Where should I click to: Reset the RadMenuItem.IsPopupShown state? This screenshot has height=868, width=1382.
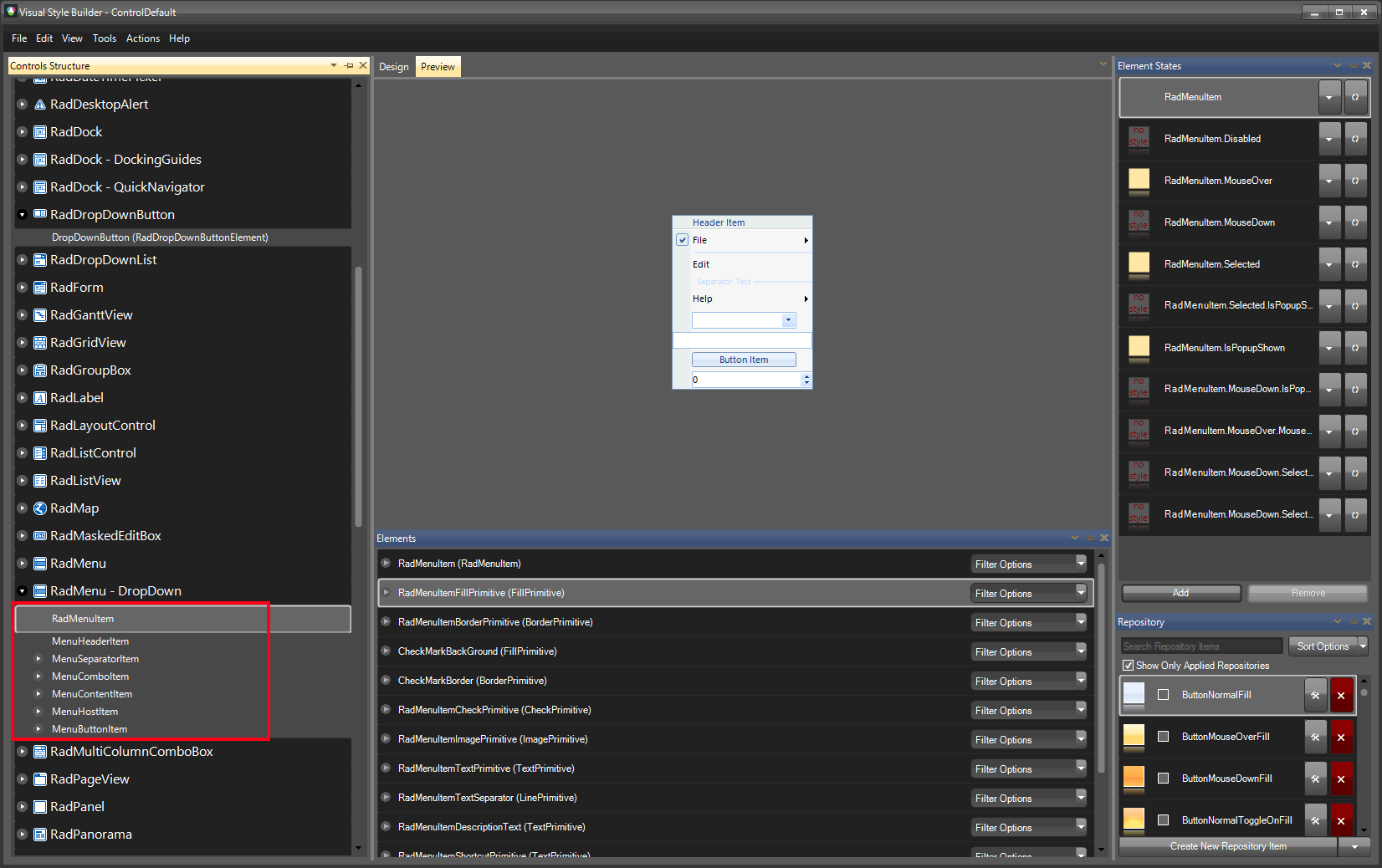point(1355,348)
